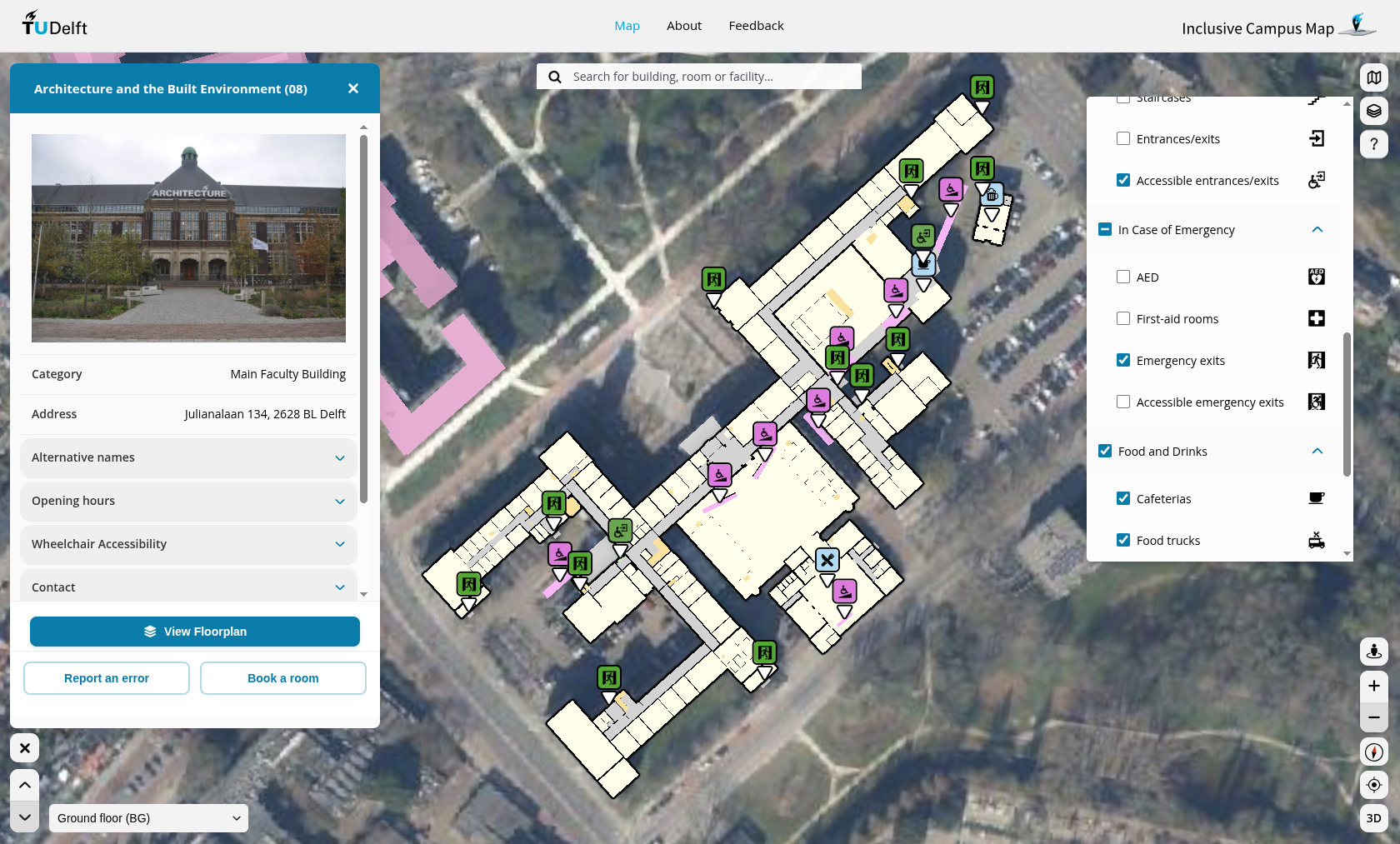Open the street view person icon

1373,652
